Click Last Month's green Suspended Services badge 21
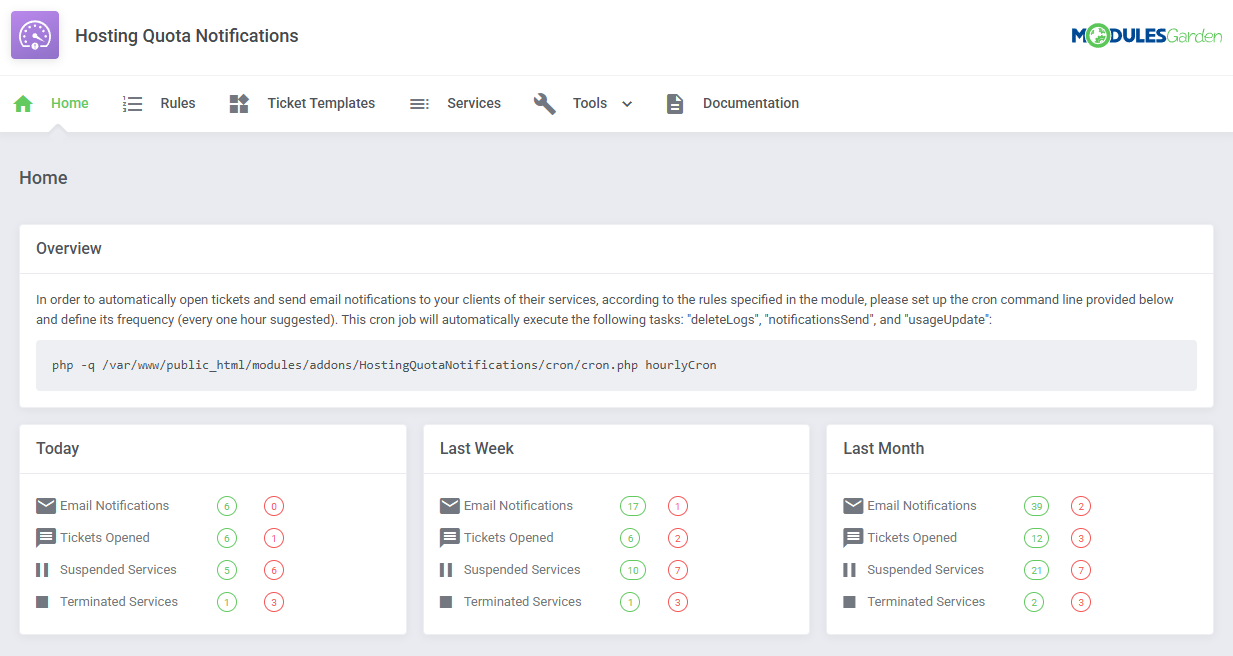The image size is (1233, 656). [x=1036, y=570]
